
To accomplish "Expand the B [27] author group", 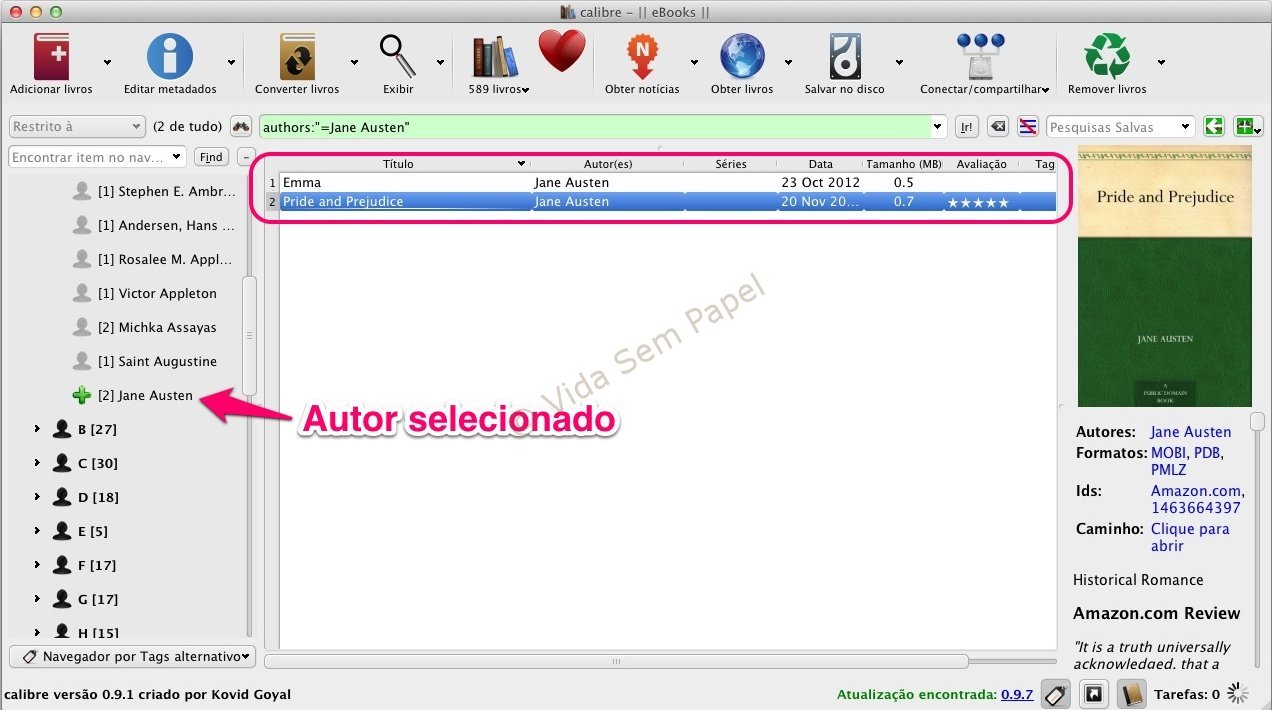I will 37,429.
